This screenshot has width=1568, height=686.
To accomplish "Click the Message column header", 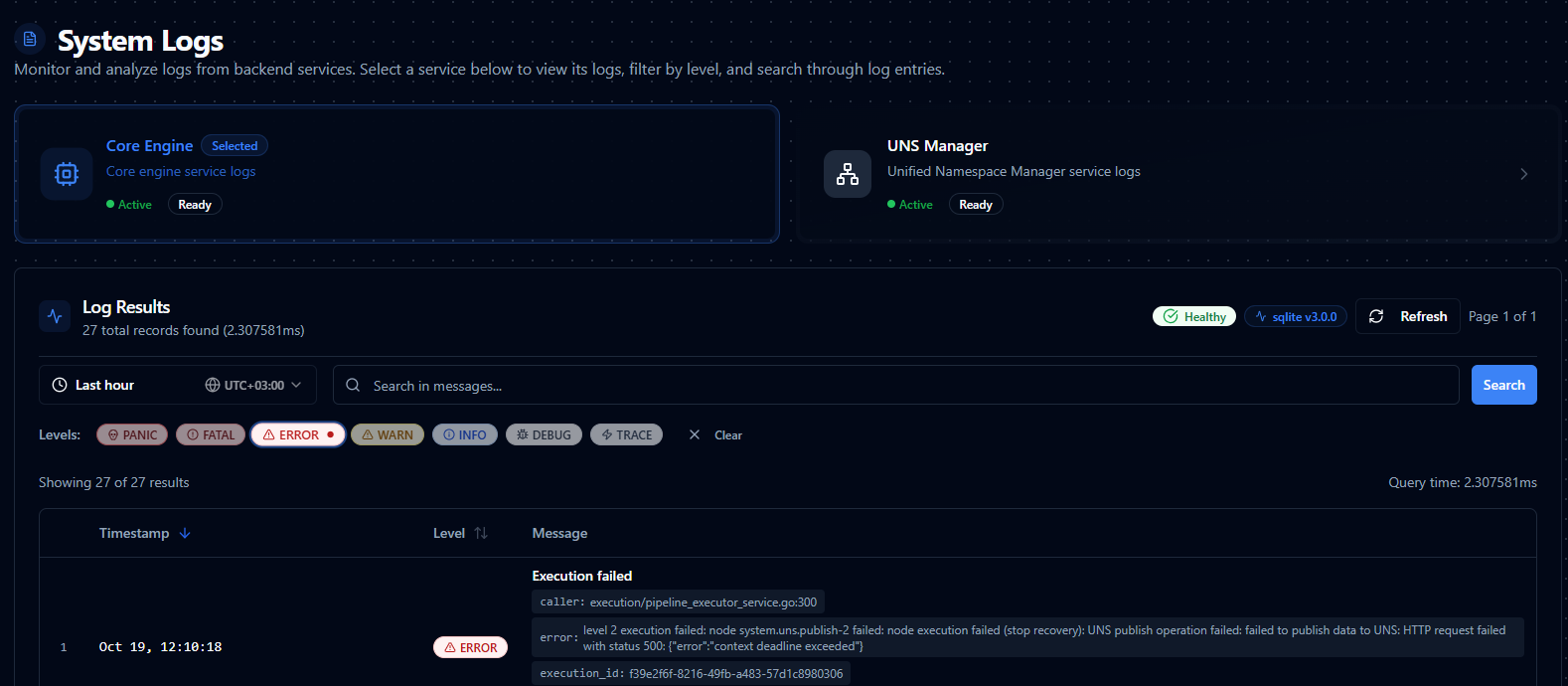I will [x=559, y=533].
